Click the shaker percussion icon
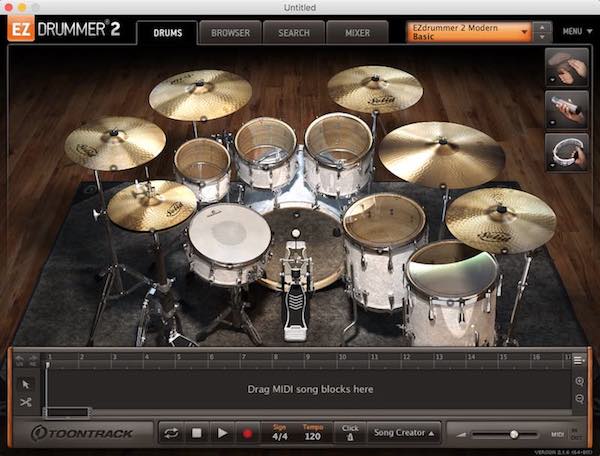 [x=566, y=109]
